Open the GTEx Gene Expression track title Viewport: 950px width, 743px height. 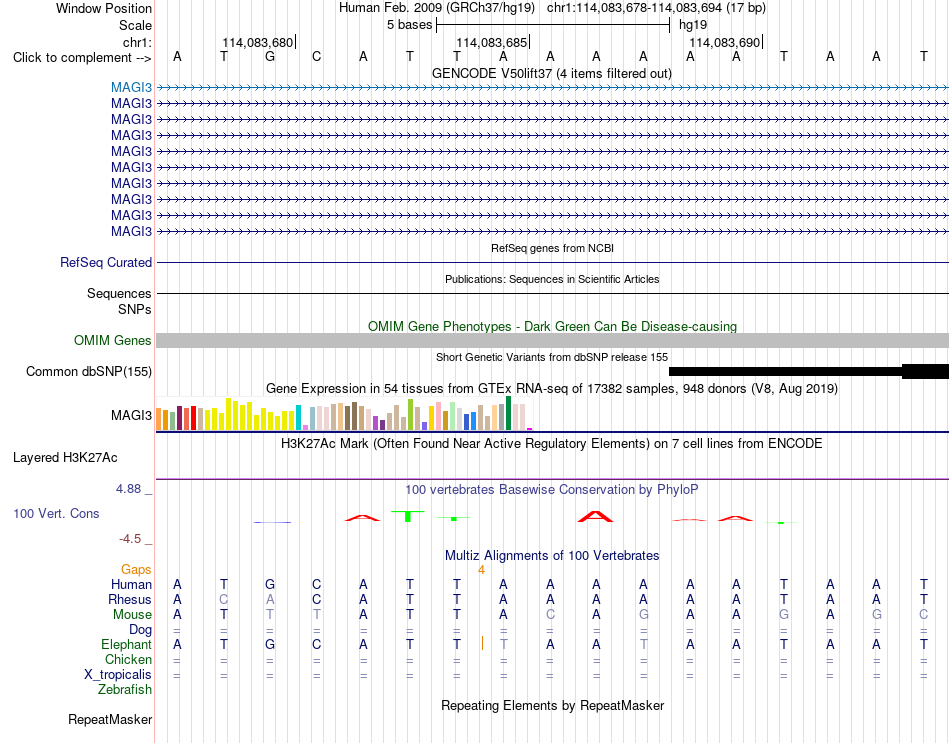point(552,388)
